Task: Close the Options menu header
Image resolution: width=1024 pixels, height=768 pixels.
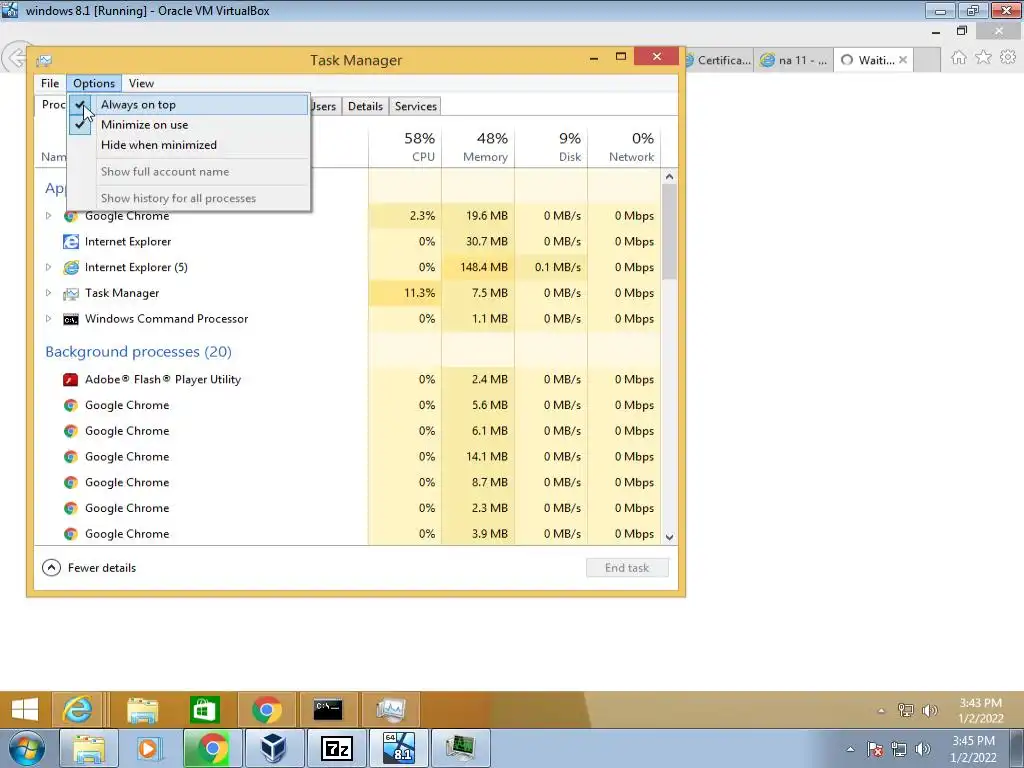Action: click(93, 83)
